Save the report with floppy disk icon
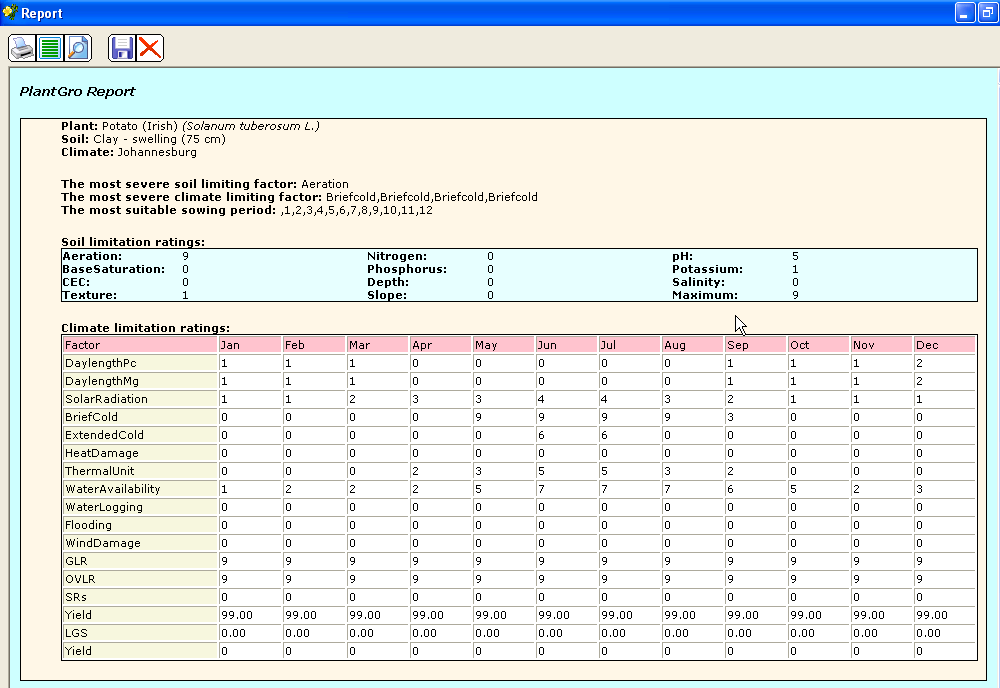 tap(122, 48)
